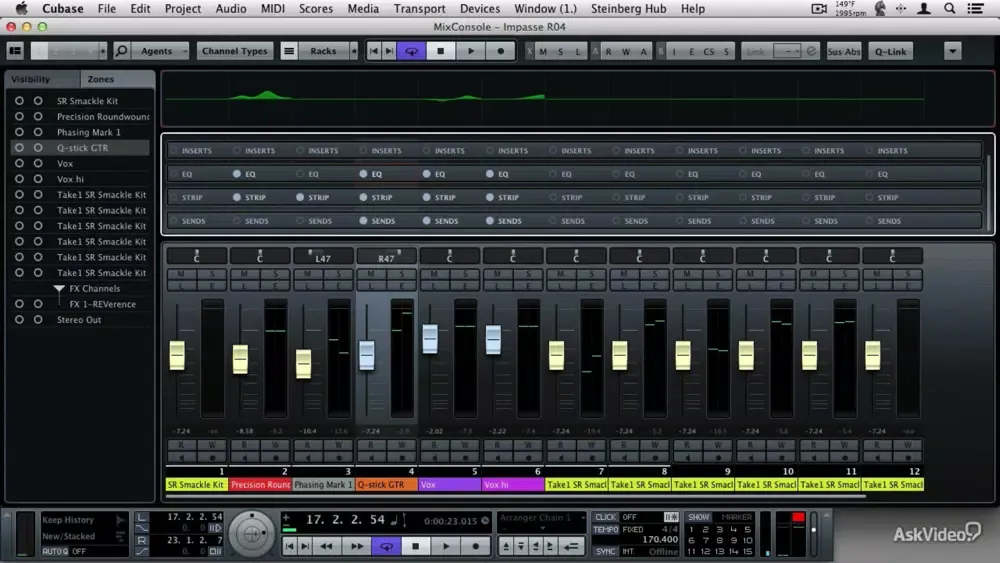The height and width of the screenshot is (563, 1000).
Task: Toggle cycle mode in top toolbar
Action: 411,51
